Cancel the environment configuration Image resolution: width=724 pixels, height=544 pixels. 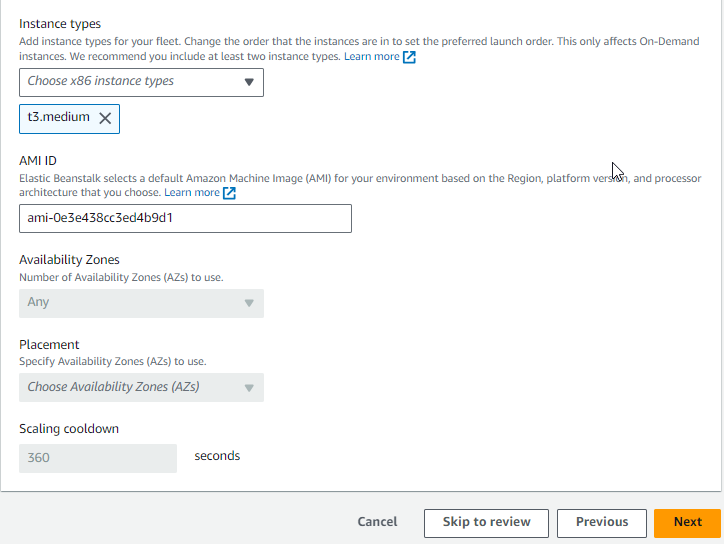point(377,522)
